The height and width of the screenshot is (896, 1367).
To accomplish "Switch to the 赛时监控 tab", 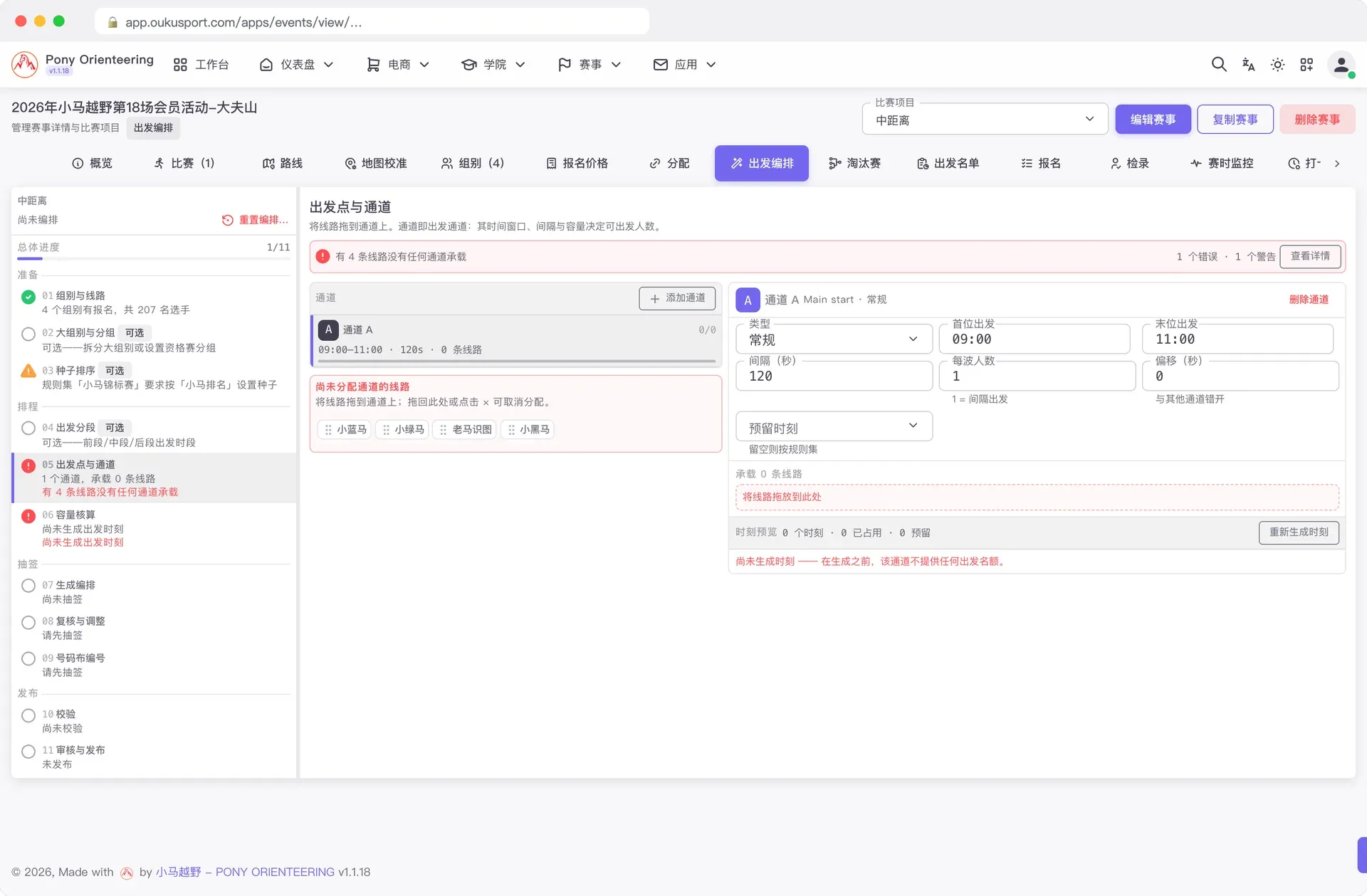I will pyautogui.click(x=1222, y=164).
